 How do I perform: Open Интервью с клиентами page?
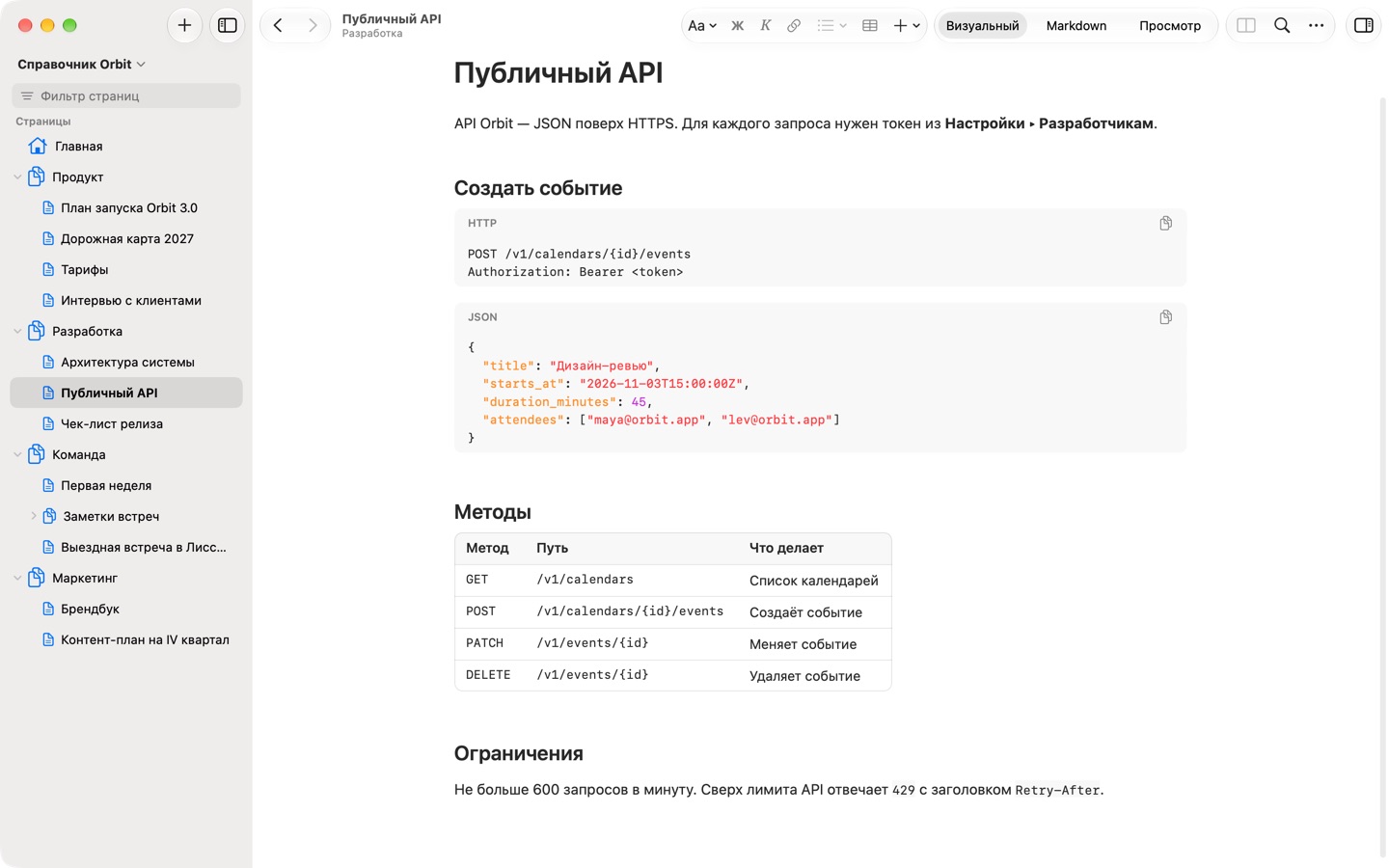tap(126, 301)
